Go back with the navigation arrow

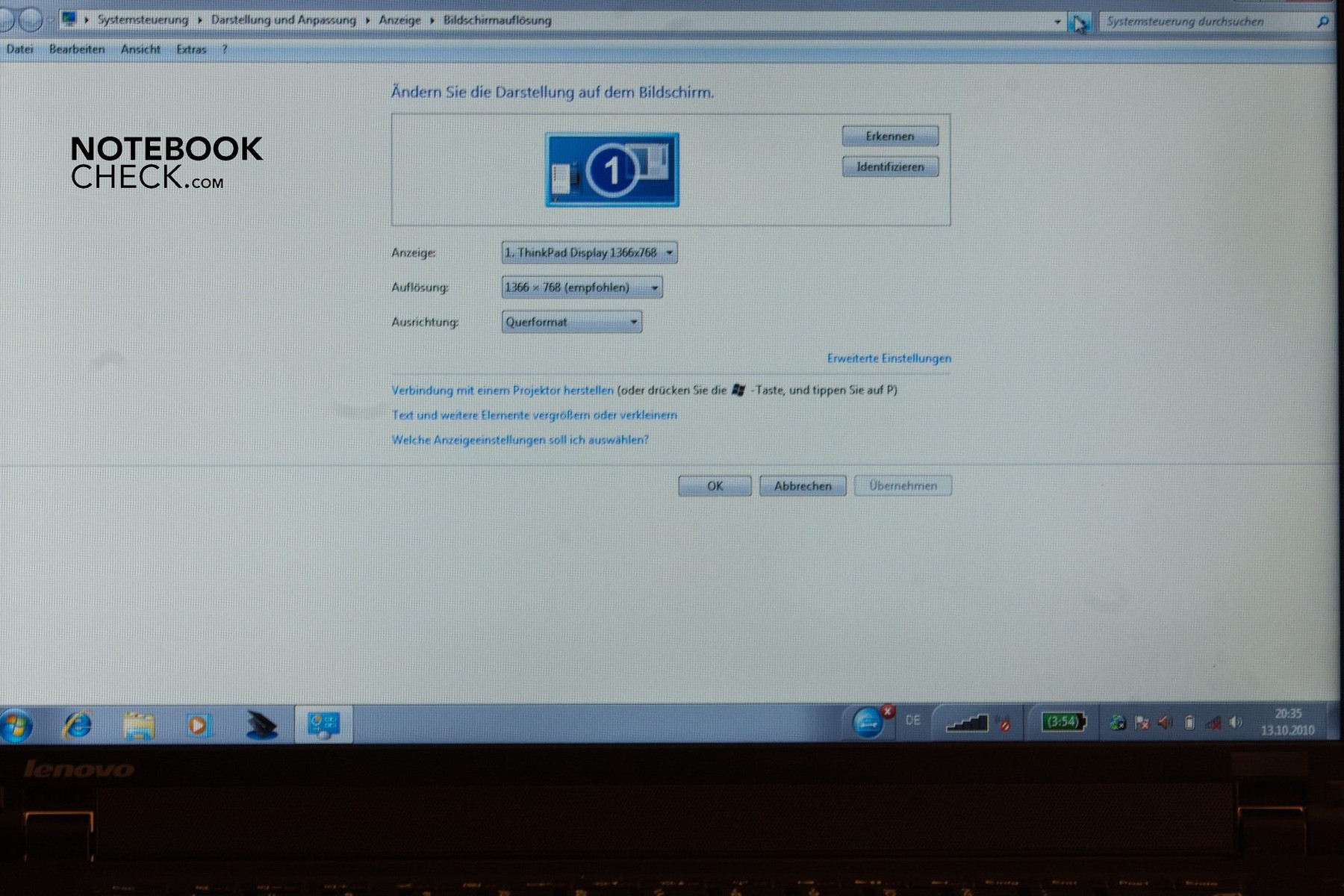tap(6, 20)
